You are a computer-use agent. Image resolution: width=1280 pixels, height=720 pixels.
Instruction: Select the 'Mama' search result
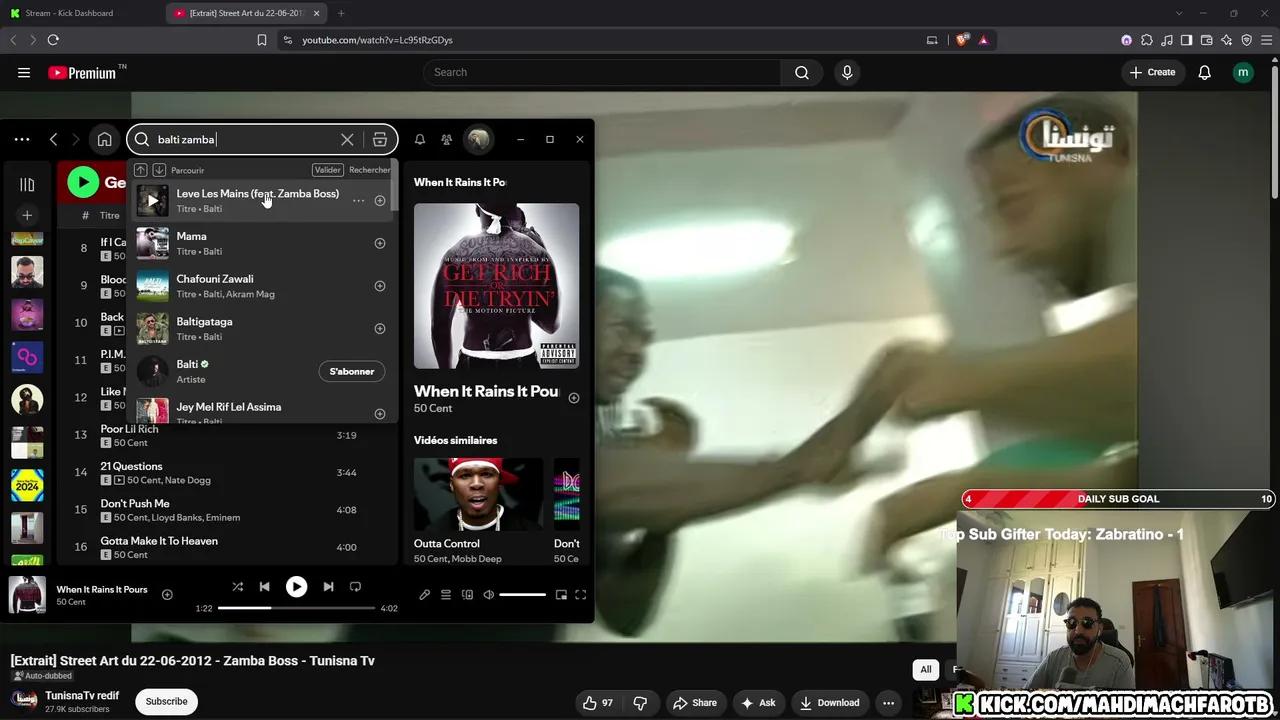click(262, 243)
